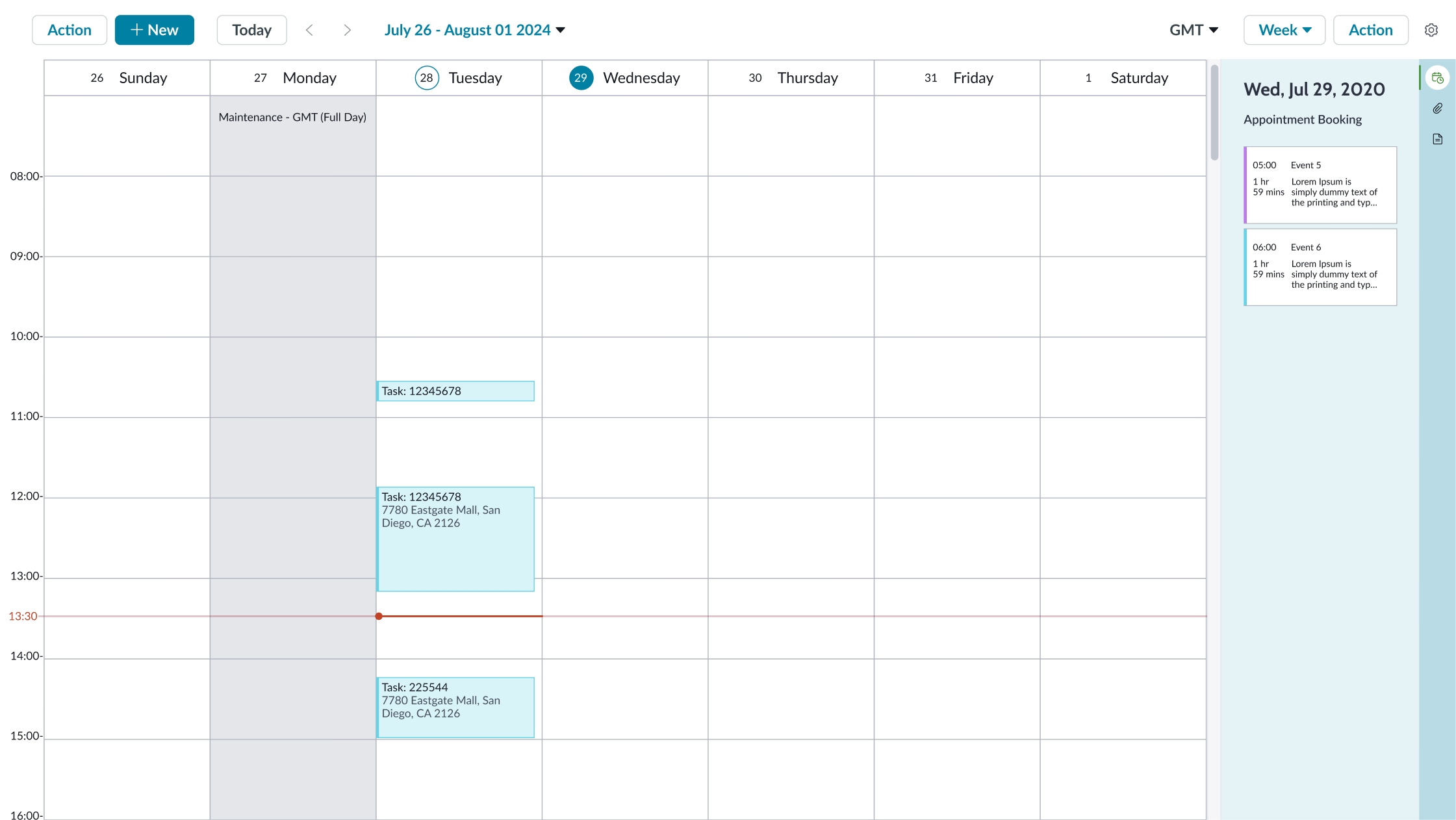Click the paperclip attachments icon

pos(1437,108)
